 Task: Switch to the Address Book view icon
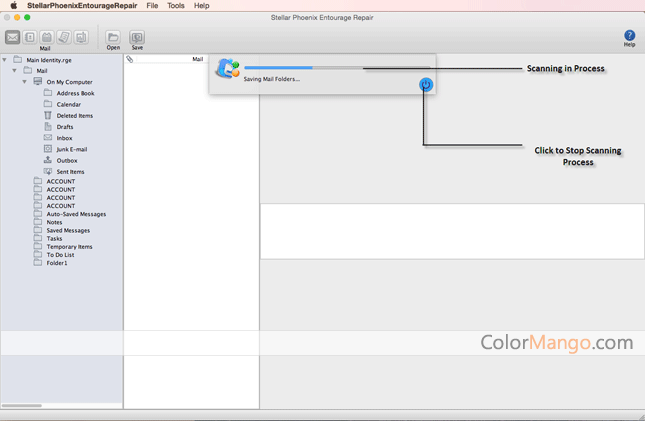30,37
